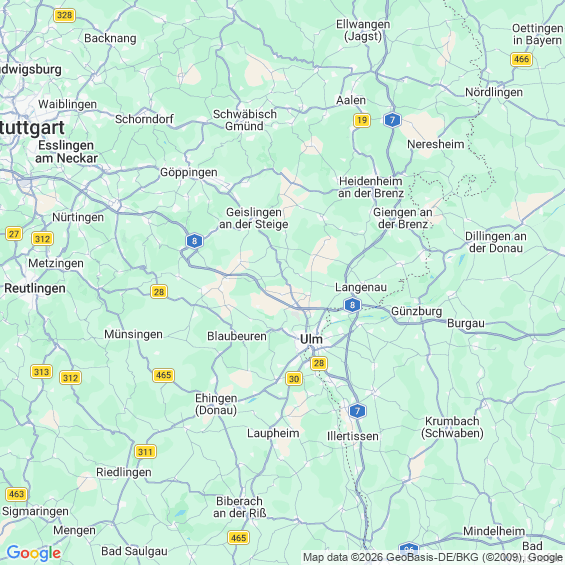This screenshot has height=565, width=565.
Task: Click the A7 shield north of Illertissen
Action: [357, 411]
